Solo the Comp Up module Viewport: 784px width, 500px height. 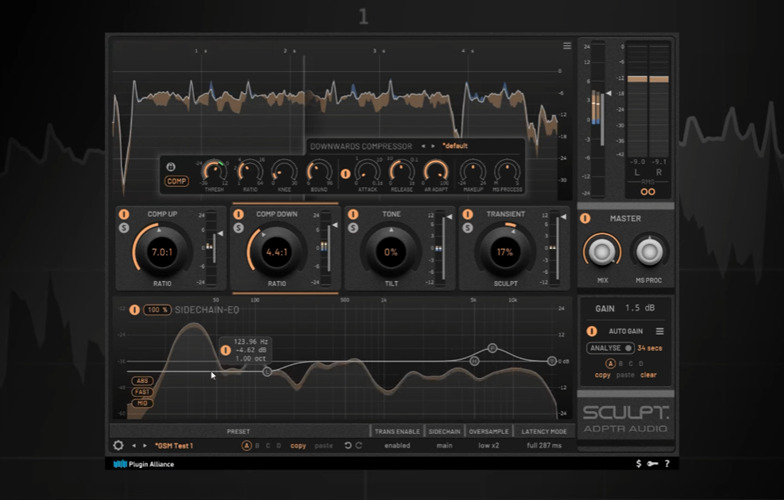coord(122,228)
